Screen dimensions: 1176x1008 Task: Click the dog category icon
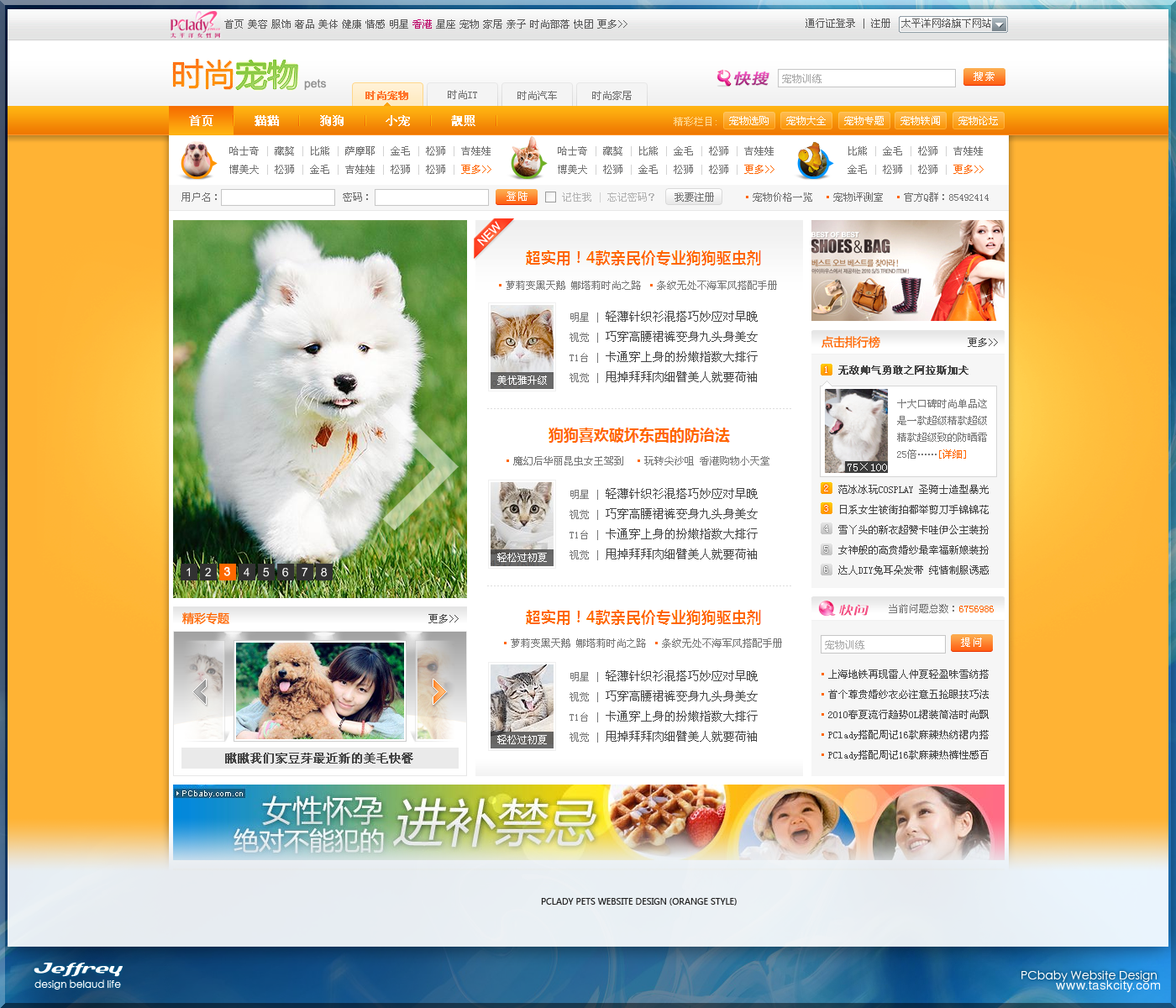[198, 160]
